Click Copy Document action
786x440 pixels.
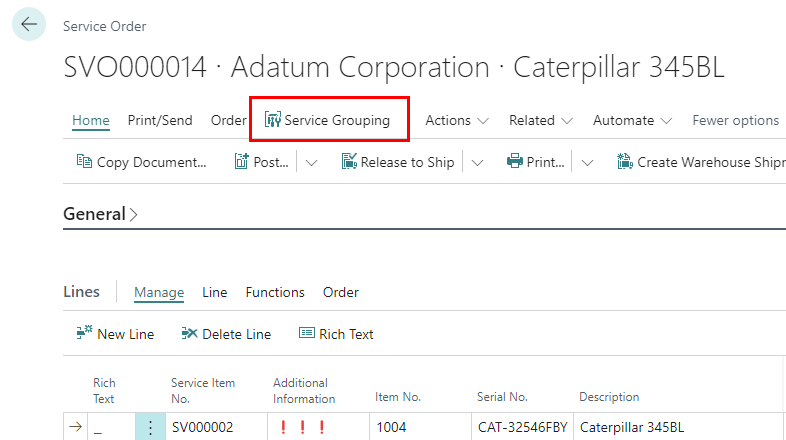(x=142, y=162)
